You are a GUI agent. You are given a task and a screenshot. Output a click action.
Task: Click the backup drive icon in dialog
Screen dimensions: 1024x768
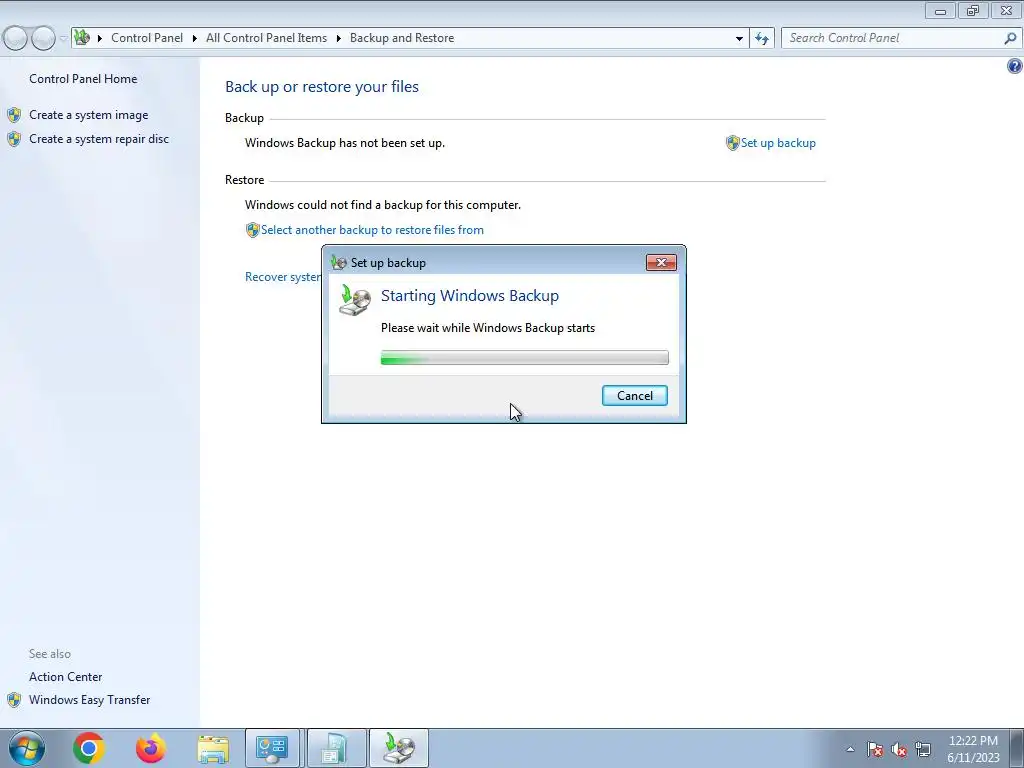pyautogui.click(x=355, y=301)
